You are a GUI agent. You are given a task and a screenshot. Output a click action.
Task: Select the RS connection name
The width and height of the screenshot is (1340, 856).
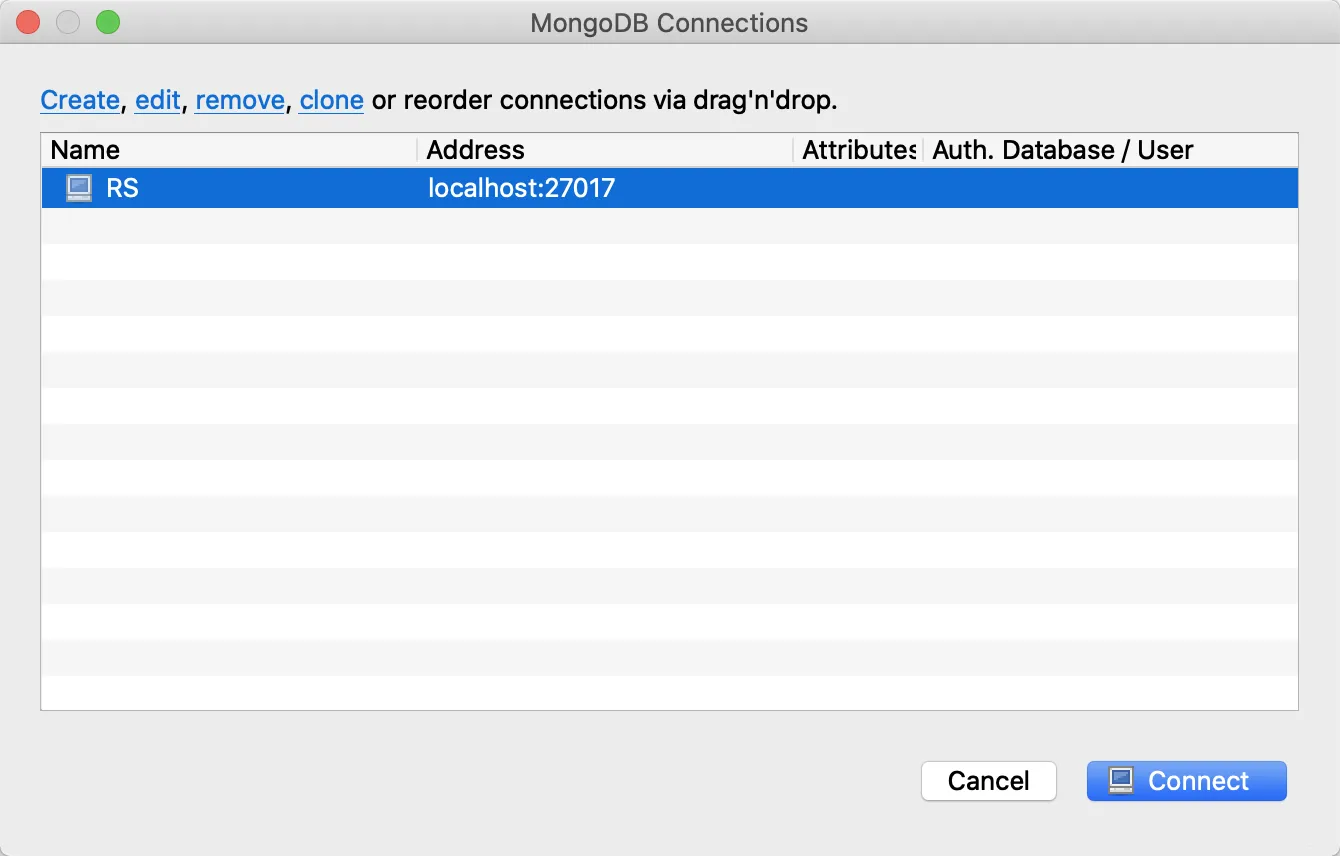[x=122, y=188]
